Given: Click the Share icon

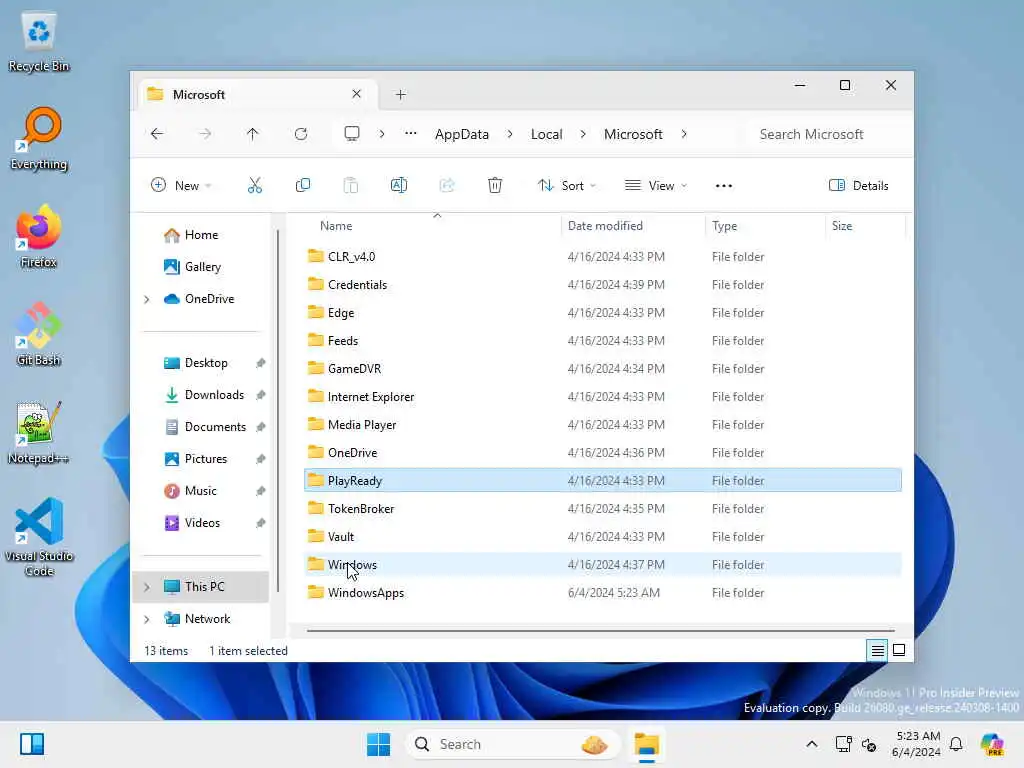Looking at the screenshot, I should tap(447, 185).
